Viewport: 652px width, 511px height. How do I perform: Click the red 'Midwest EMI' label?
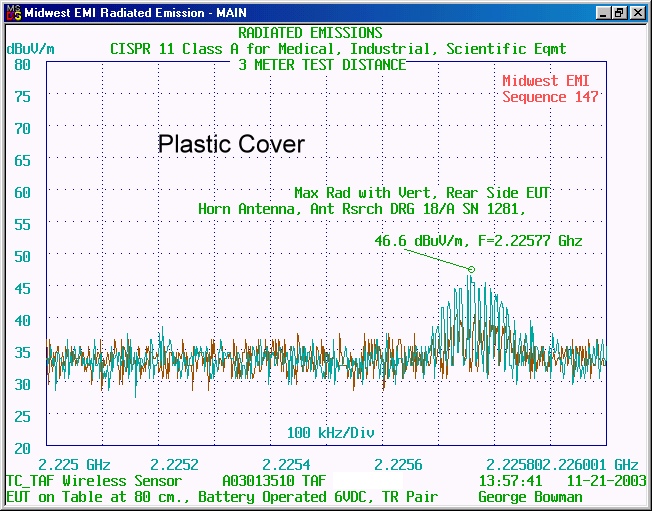(x=550, y=81)
